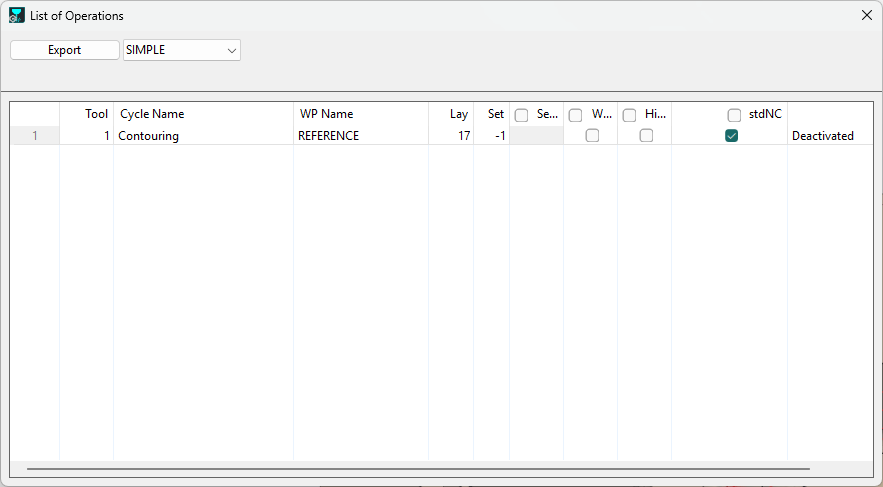
Task: Click the layer value 17 cell
Action: pos(451,136)
